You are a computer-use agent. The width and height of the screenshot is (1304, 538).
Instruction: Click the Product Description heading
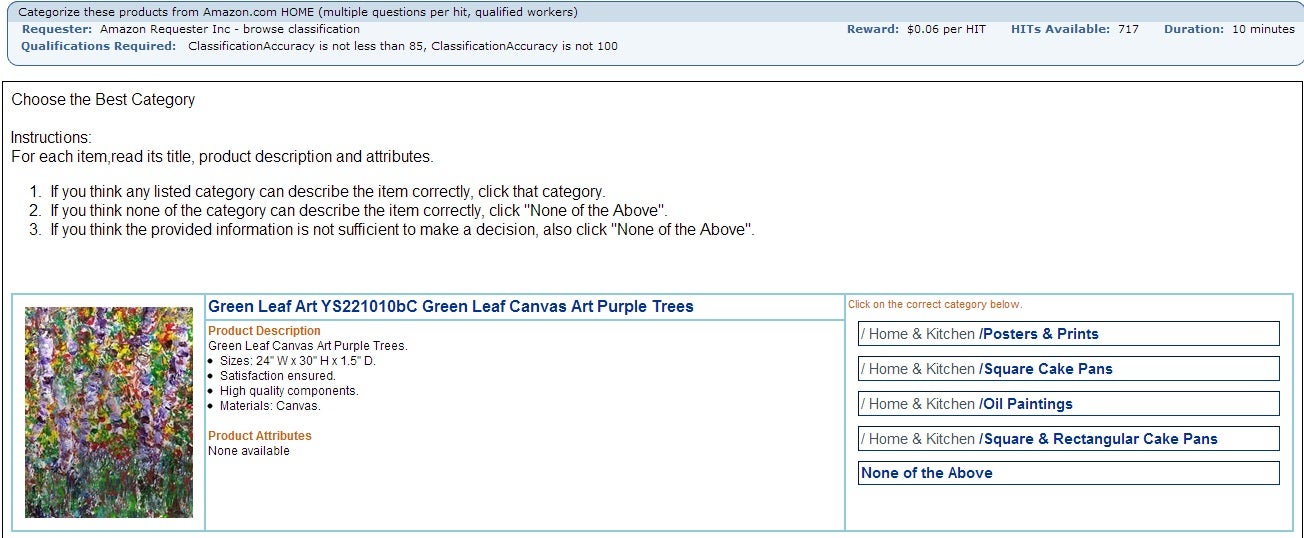coord(264,331)
